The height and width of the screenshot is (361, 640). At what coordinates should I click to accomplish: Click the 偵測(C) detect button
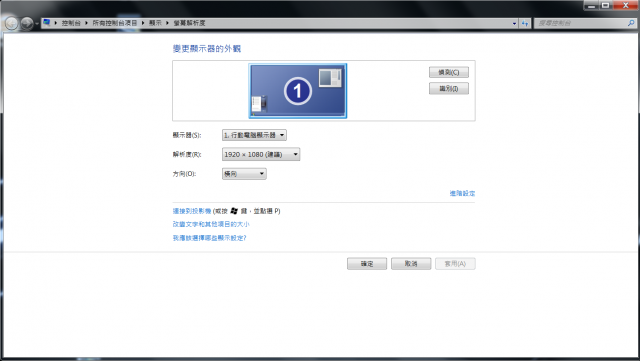click(449, 72)
